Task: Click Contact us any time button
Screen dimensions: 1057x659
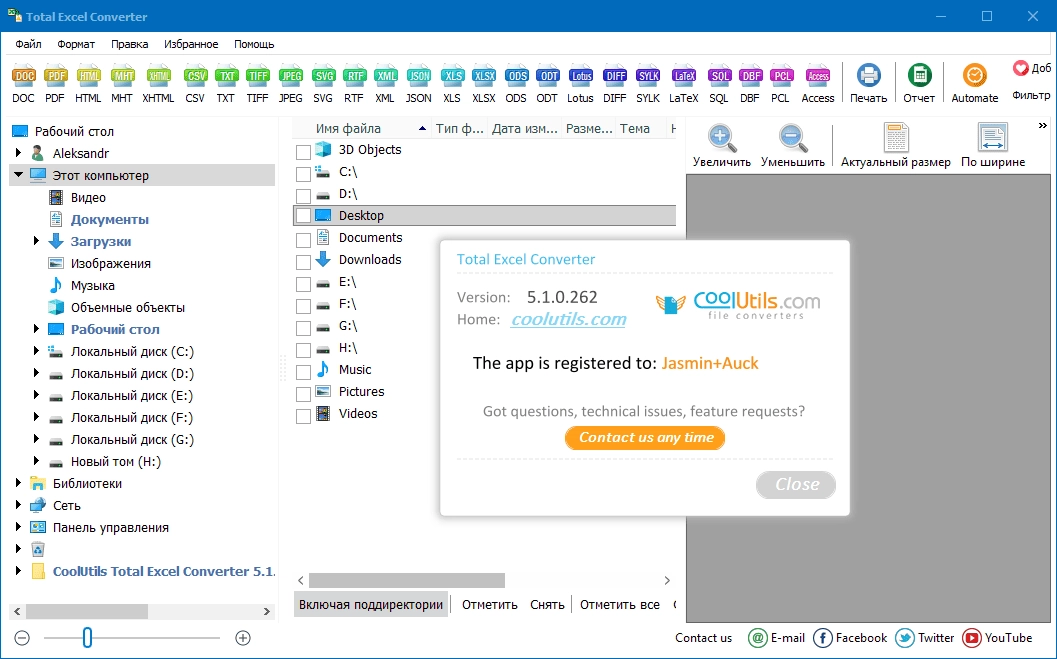Action: pos(645,438)
